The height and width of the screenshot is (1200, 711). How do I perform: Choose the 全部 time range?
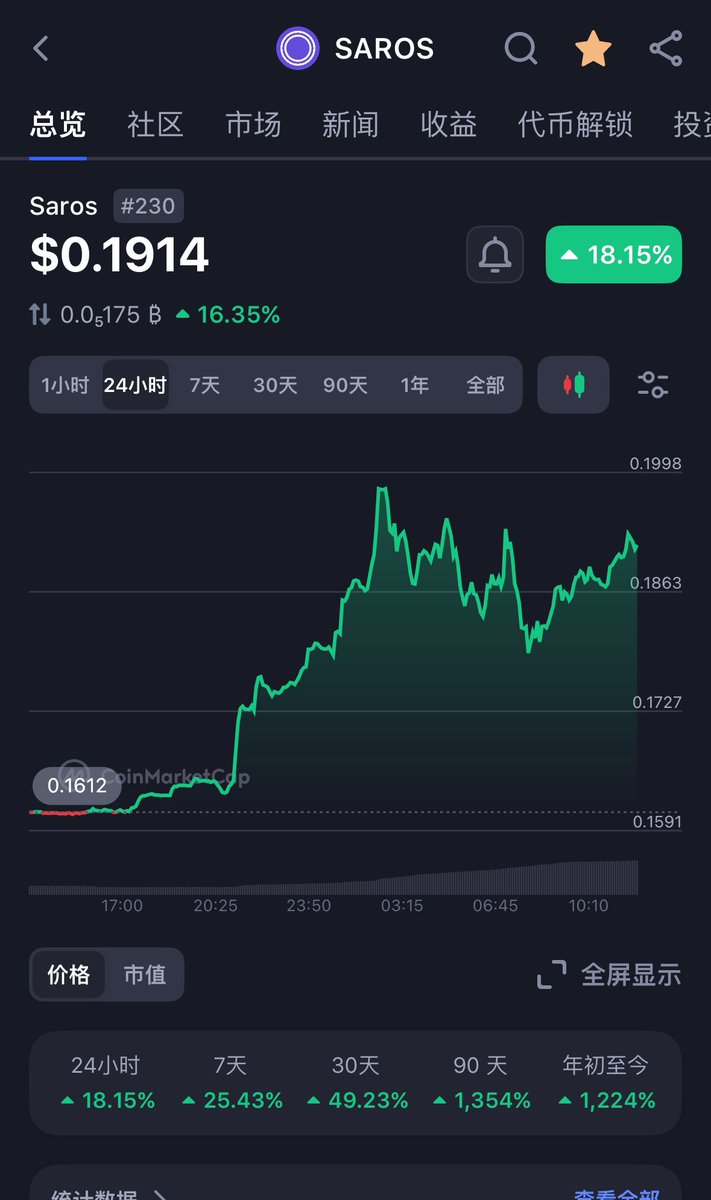(485, 385)
